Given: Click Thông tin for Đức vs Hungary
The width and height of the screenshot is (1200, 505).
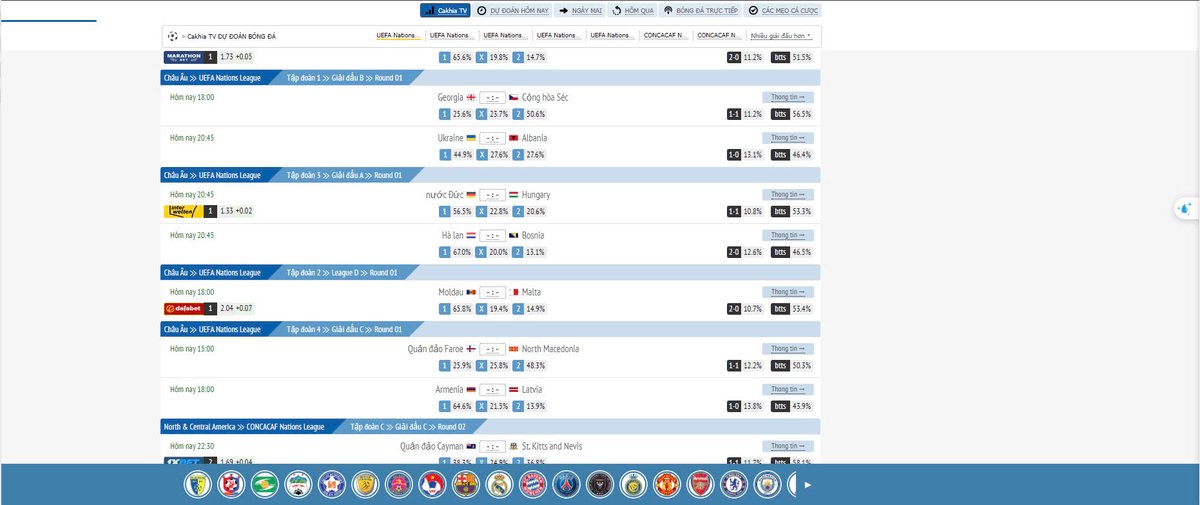Looking at the screenshot, I should point(788,194).
